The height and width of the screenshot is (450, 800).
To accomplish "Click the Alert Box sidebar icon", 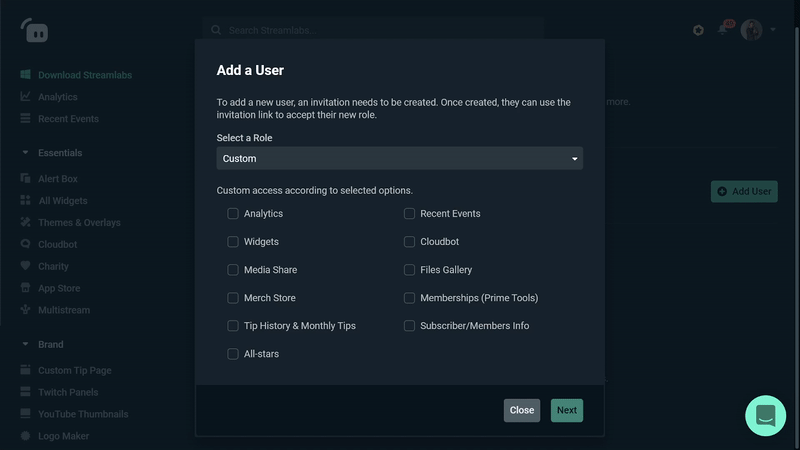I will [x=26, y=179].
